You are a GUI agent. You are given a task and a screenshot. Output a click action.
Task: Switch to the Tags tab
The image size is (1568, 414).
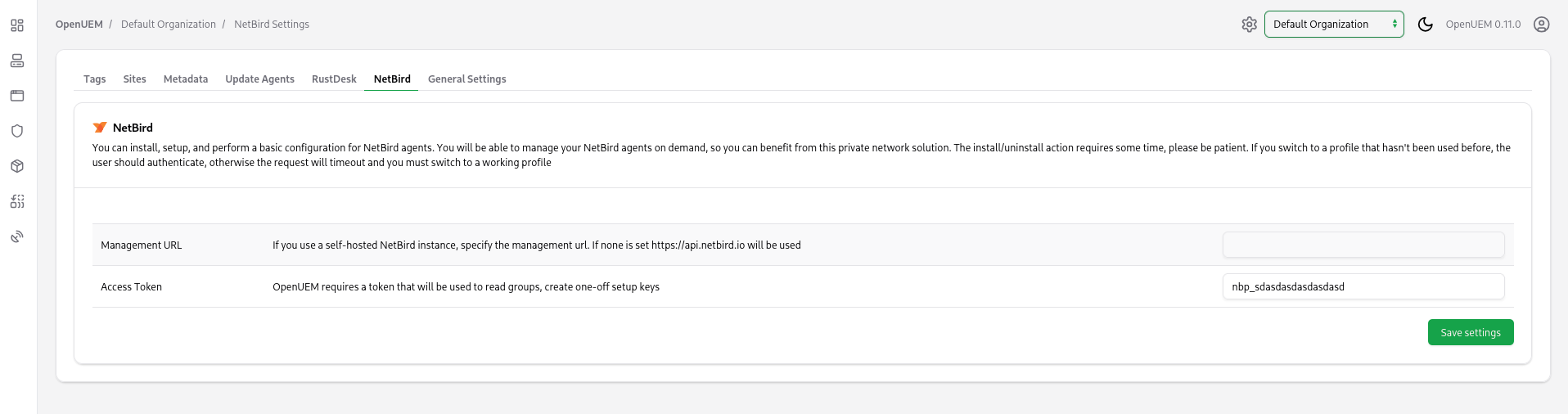[94, 79]
